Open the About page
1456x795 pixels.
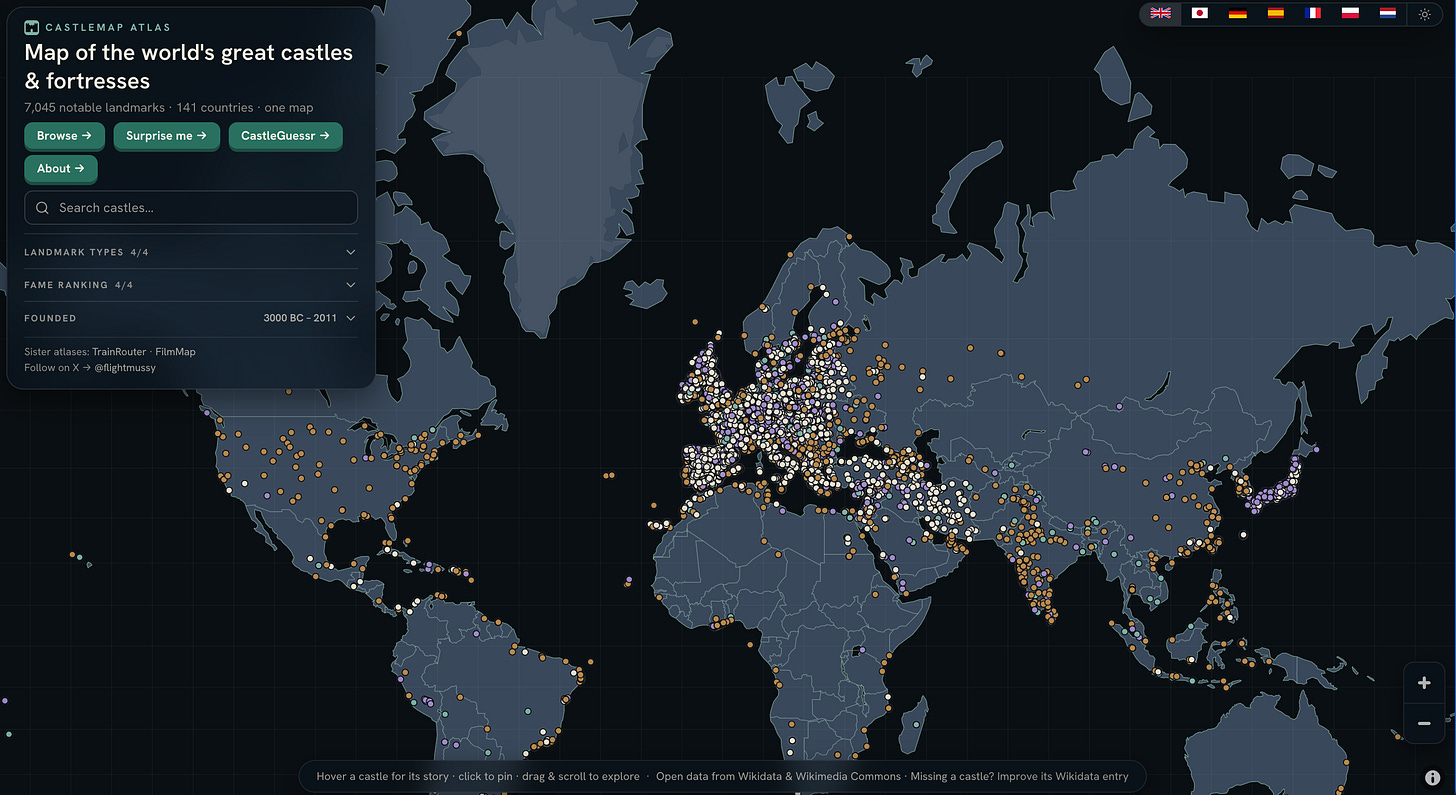pos(60,169)
